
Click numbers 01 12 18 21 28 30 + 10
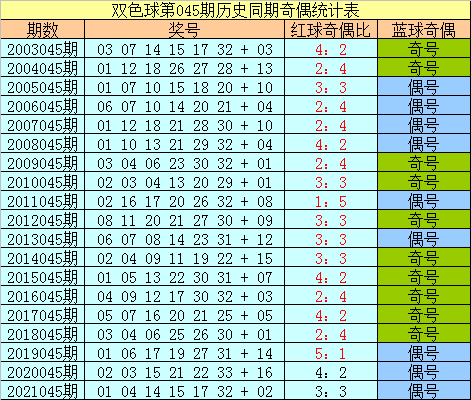pos(185,125)
